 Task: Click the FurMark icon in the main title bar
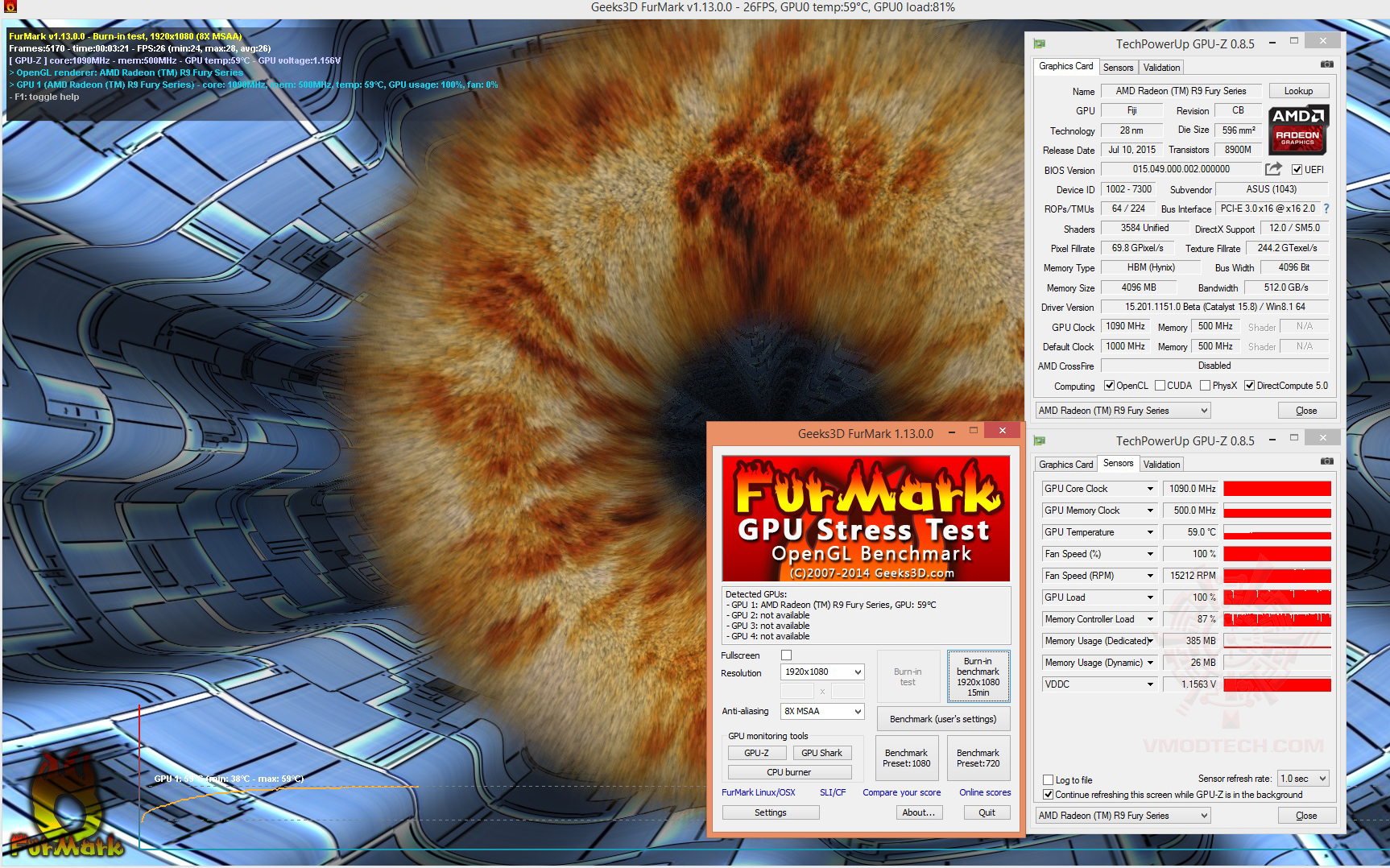[10, 7]
